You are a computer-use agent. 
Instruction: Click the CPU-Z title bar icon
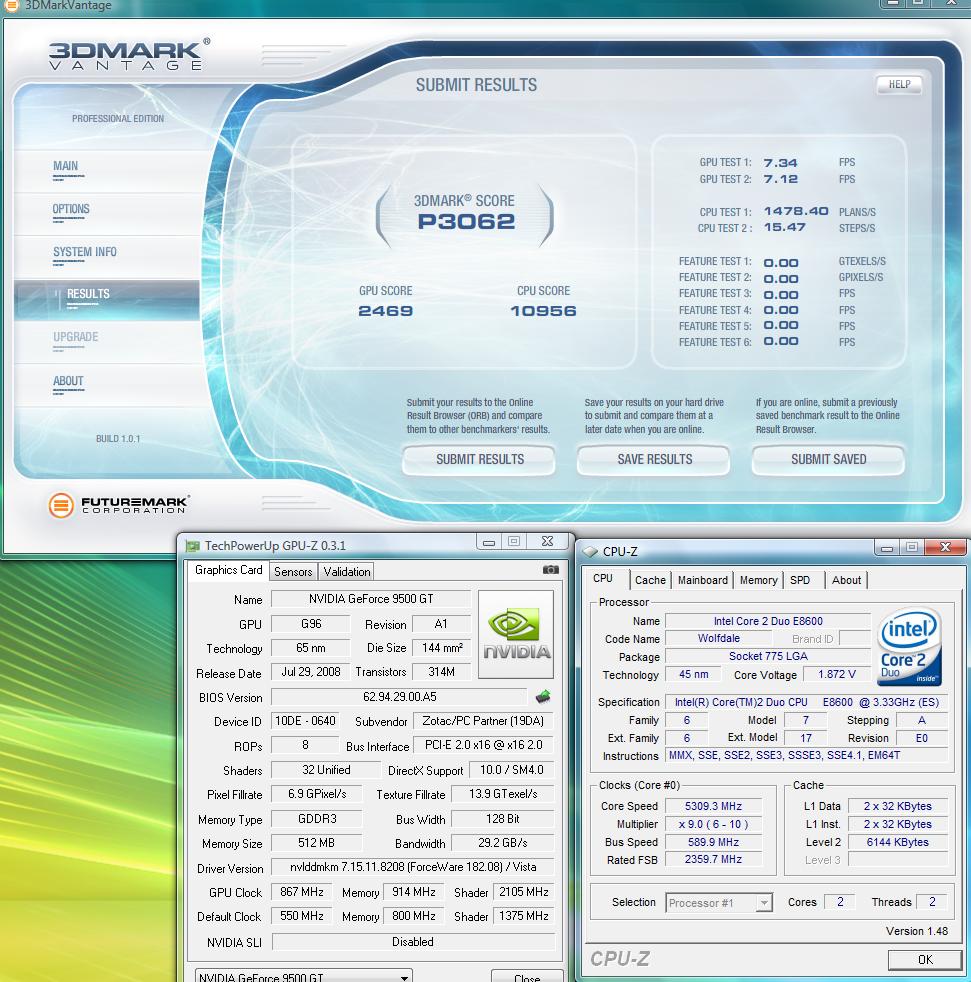[x=590, y=552]
